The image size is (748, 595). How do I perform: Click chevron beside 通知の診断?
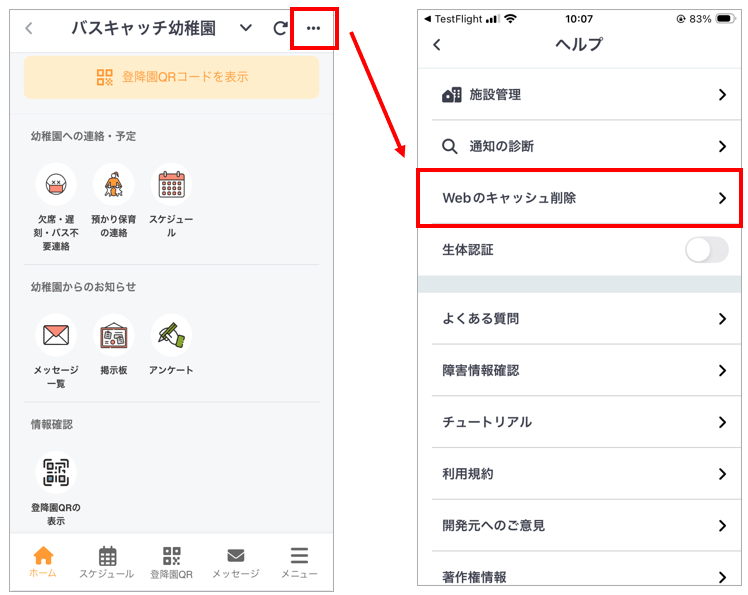point(722,146)
